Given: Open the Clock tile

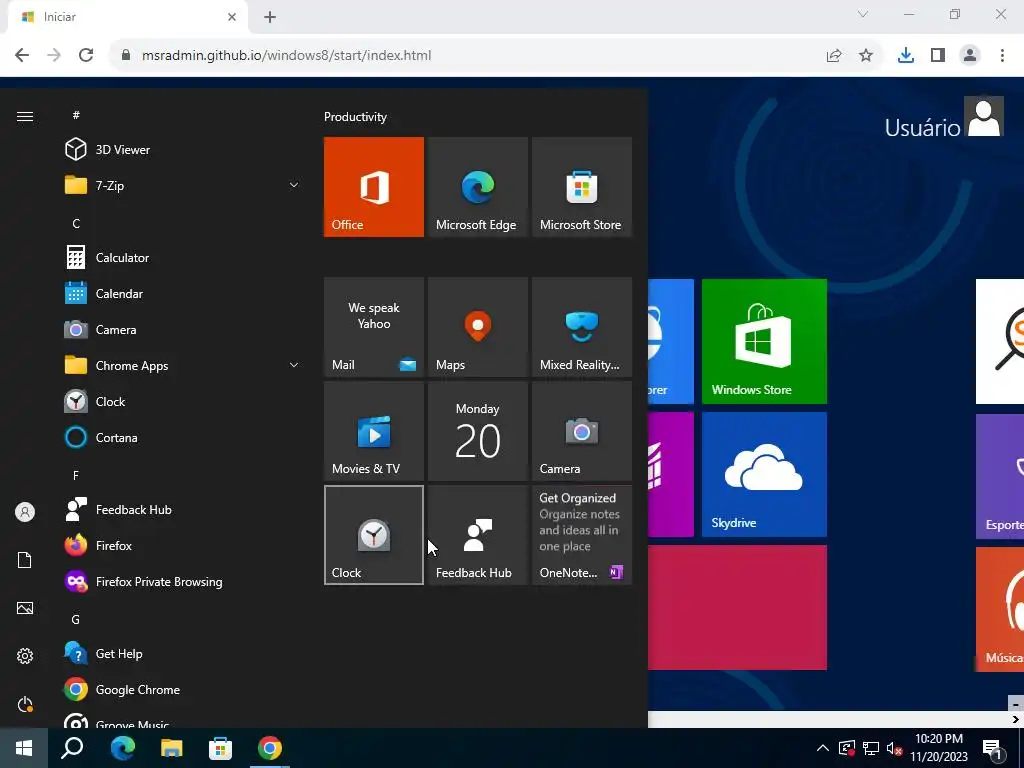Looking at the screenshot, I should [x=374, y=535].
